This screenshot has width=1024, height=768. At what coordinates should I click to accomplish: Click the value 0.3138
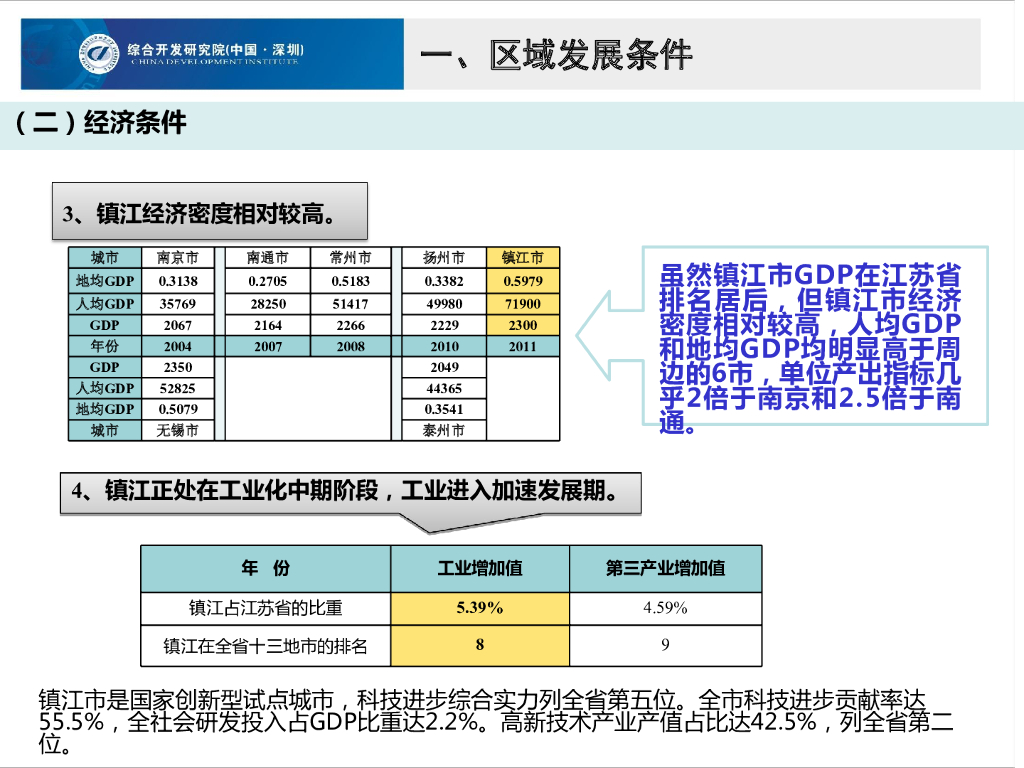[178, 281]
